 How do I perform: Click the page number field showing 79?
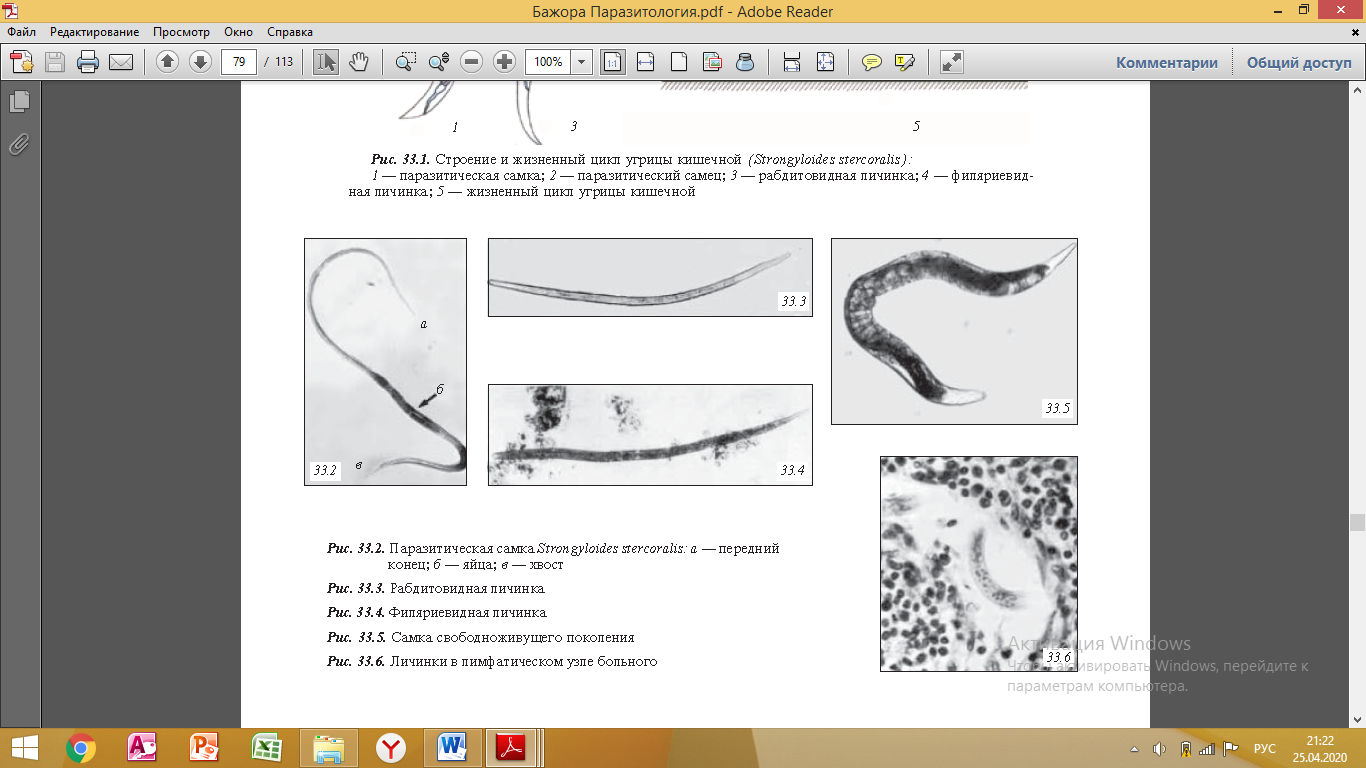tap(239, 62)
